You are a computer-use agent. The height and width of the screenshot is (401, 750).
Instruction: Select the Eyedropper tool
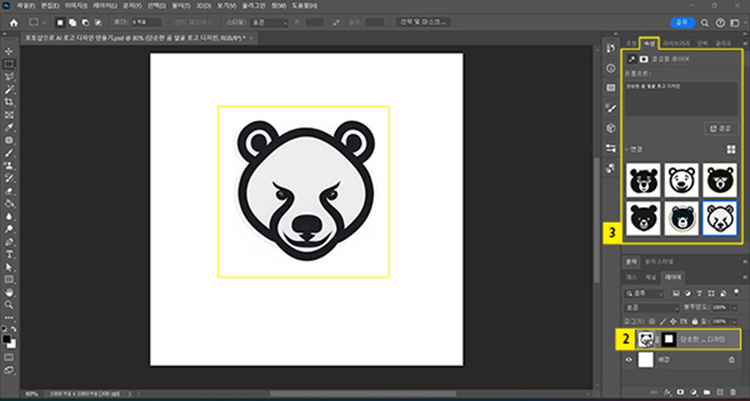(9, 127)
